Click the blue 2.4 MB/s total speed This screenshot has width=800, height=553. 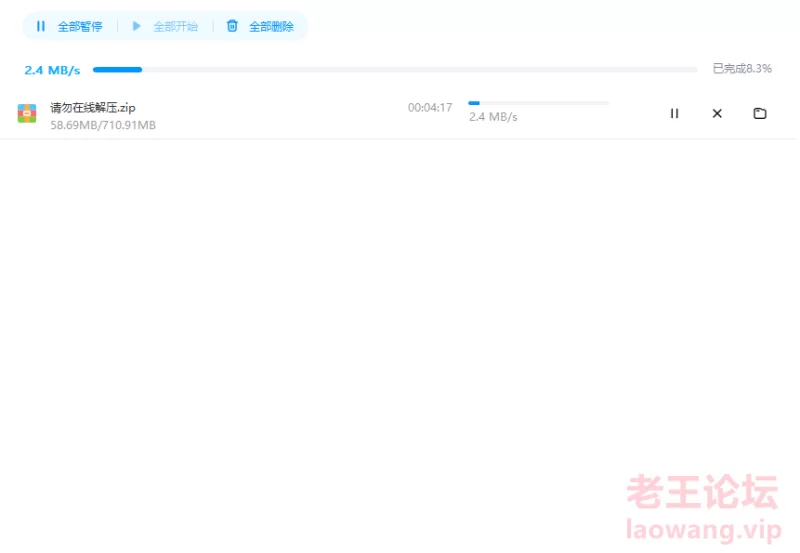(52, 70)
